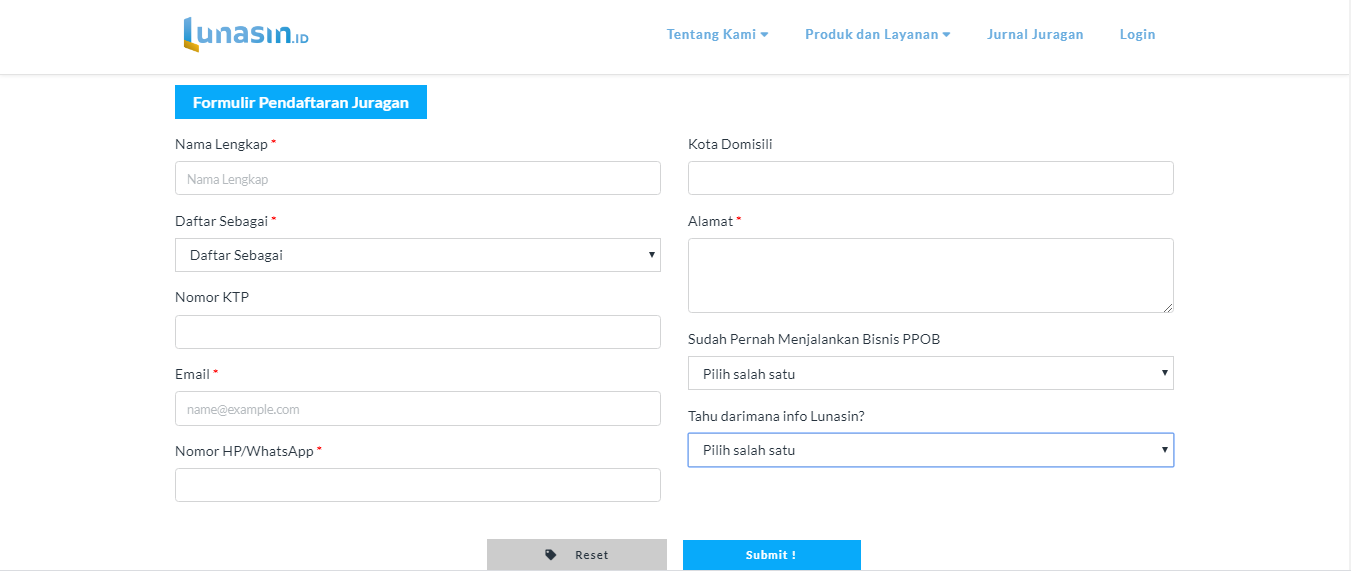Open the Daftar Sebagai dropdown
This screenshot has width=1351, height=573.
click(418, 255)
